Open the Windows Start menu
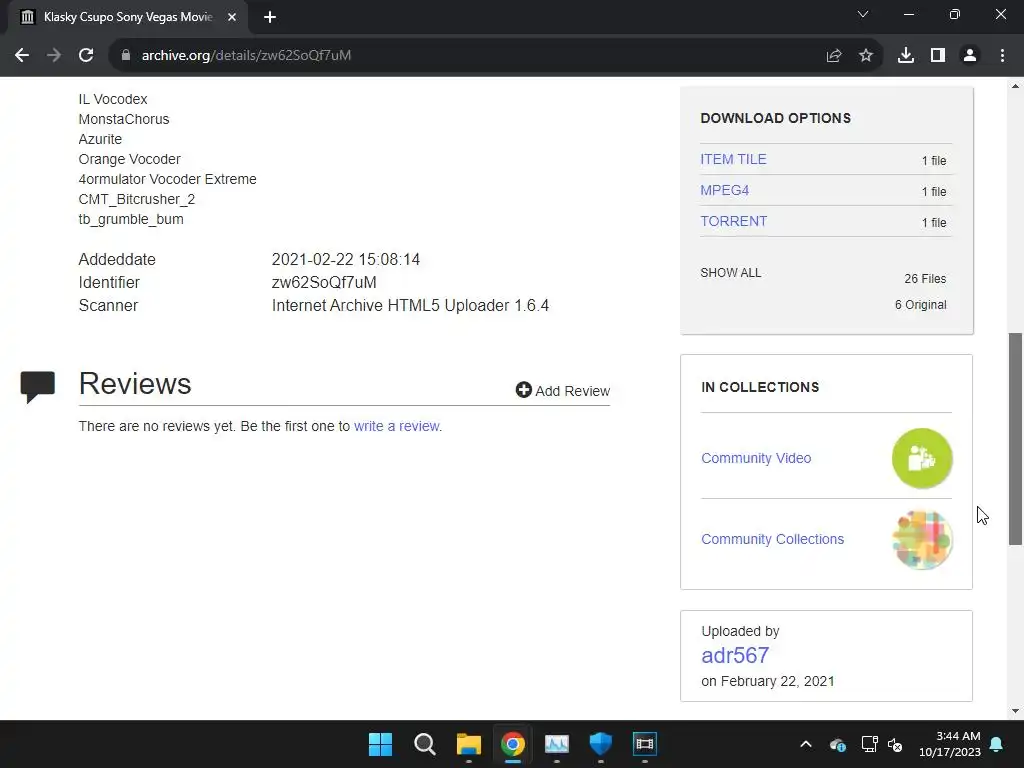The height and width of the screenshot is (768, 1024). coord(380,744)
